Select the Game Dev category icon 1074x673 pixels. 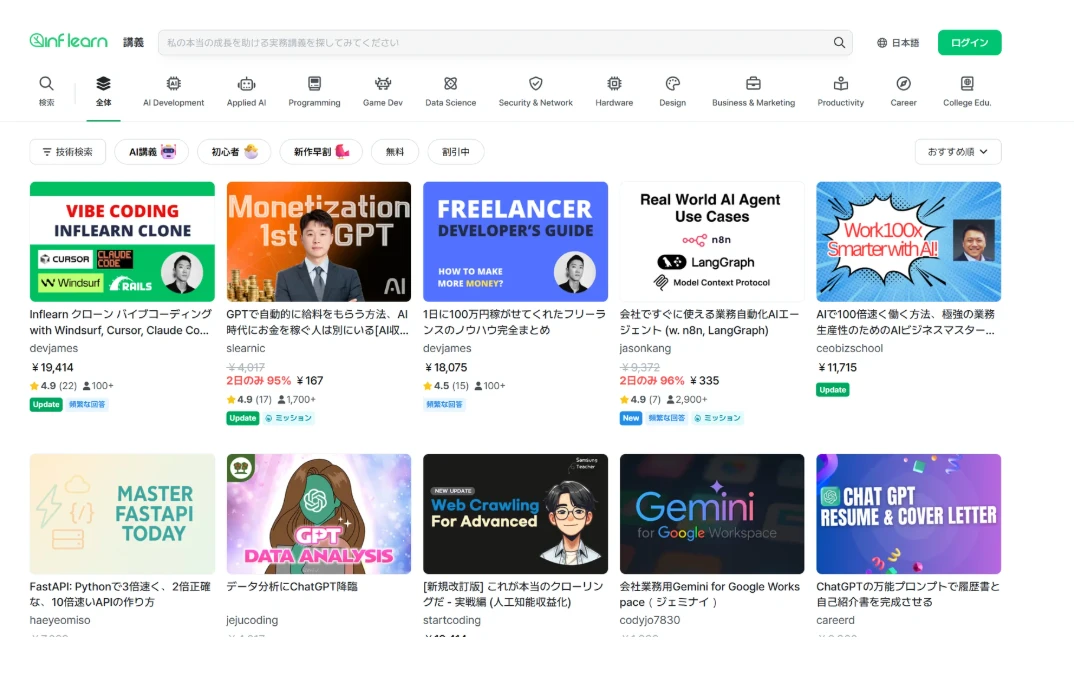(x=382, y=84)
